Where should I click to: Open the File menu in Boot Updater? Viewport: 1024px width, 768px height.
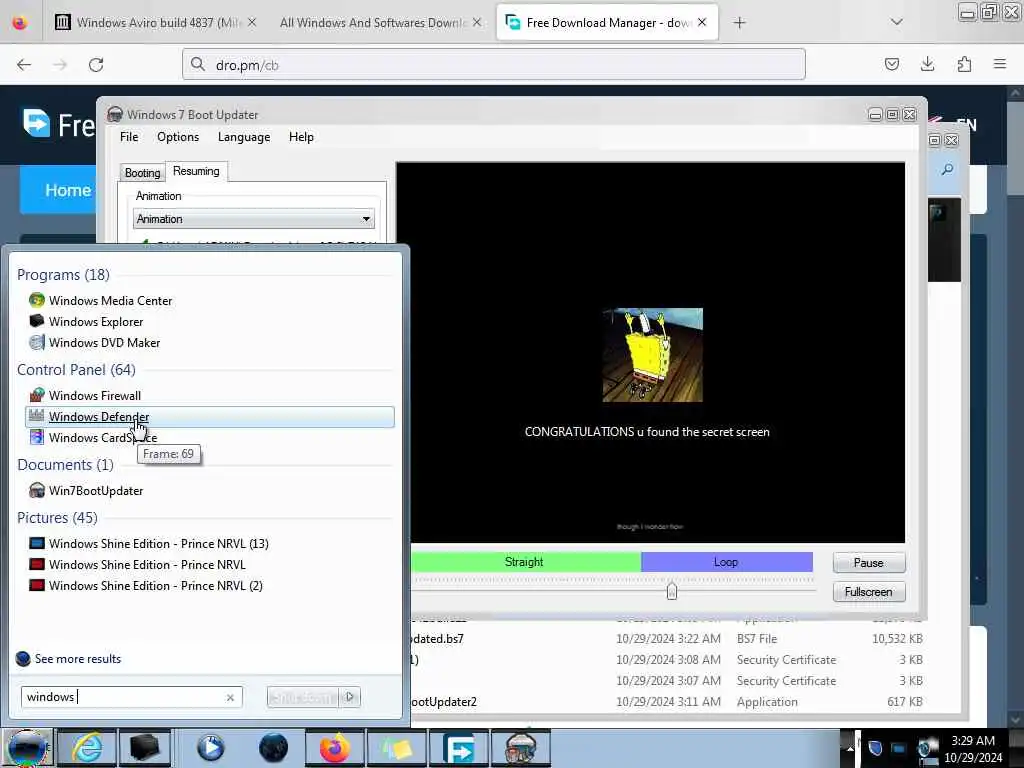coord(129,137)
